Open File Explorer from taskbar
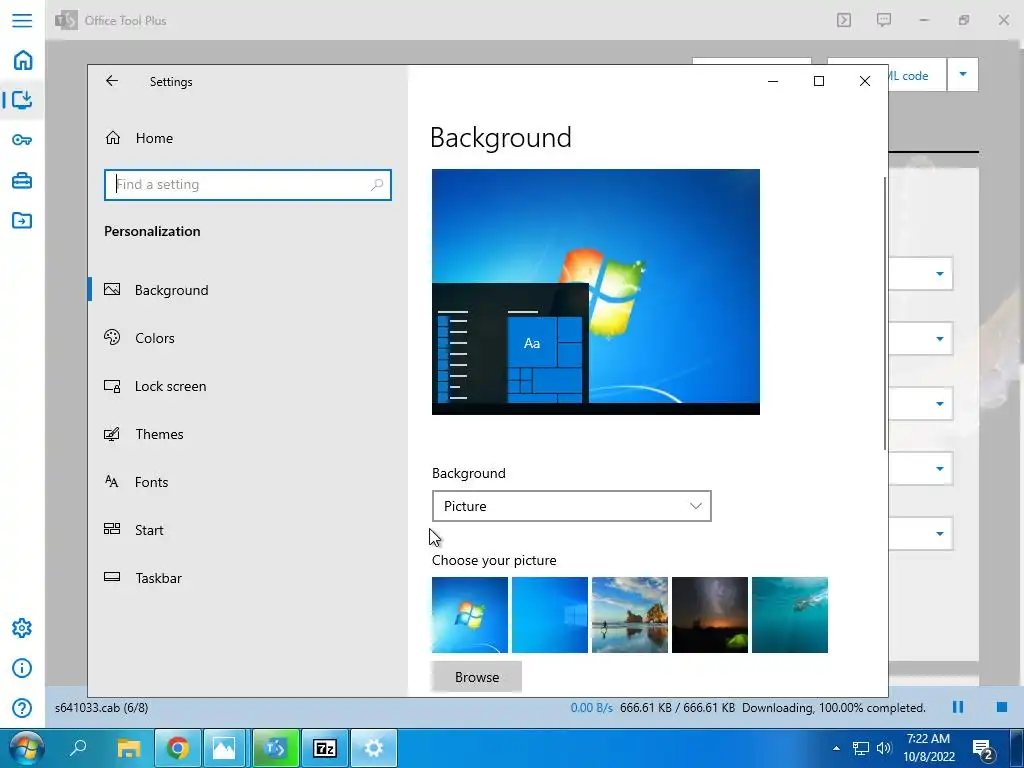Screen dimensions: 1024x768 click(129, 748)
